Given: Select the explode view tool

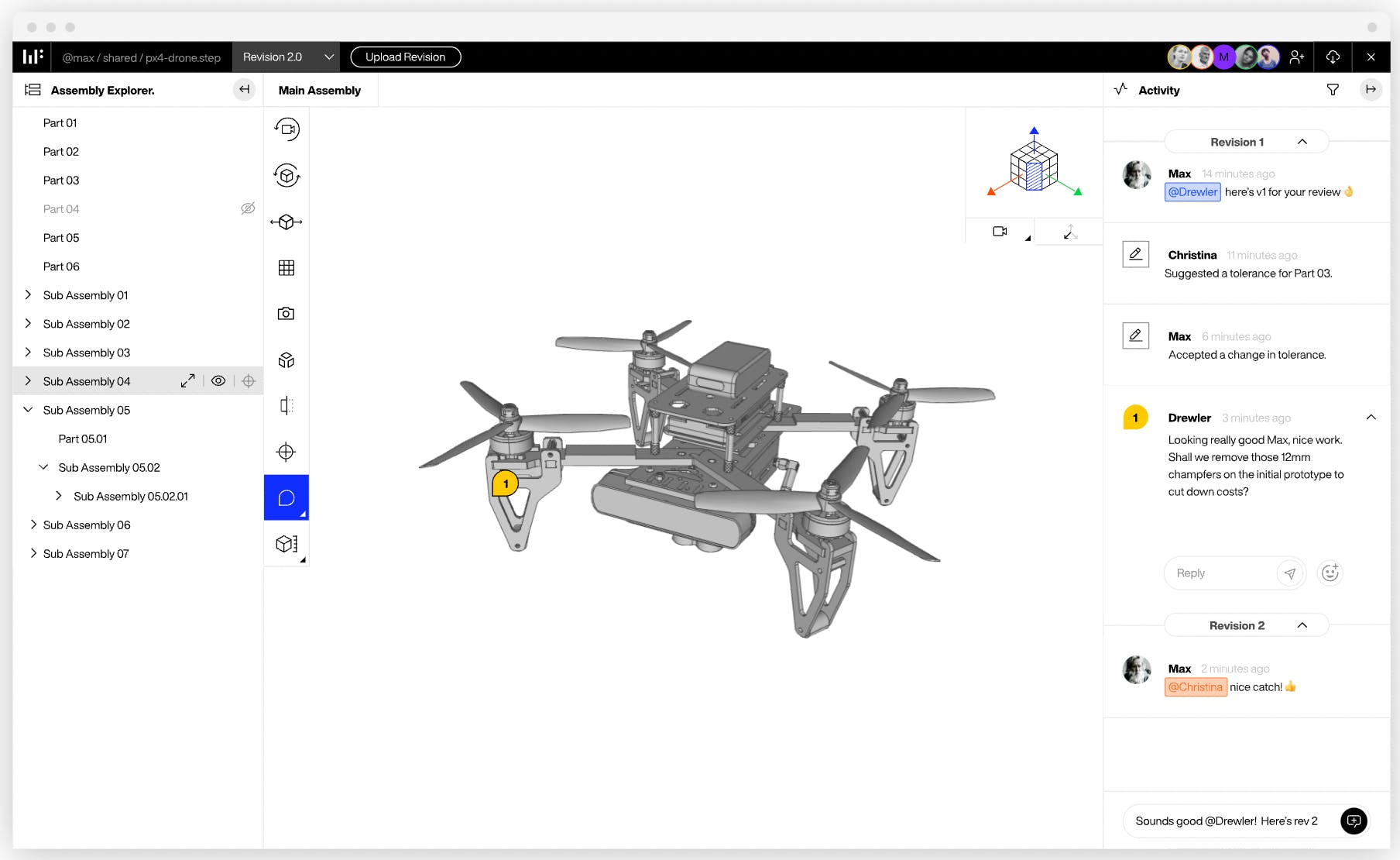Looking at the screenshot, I should point(287,222).
